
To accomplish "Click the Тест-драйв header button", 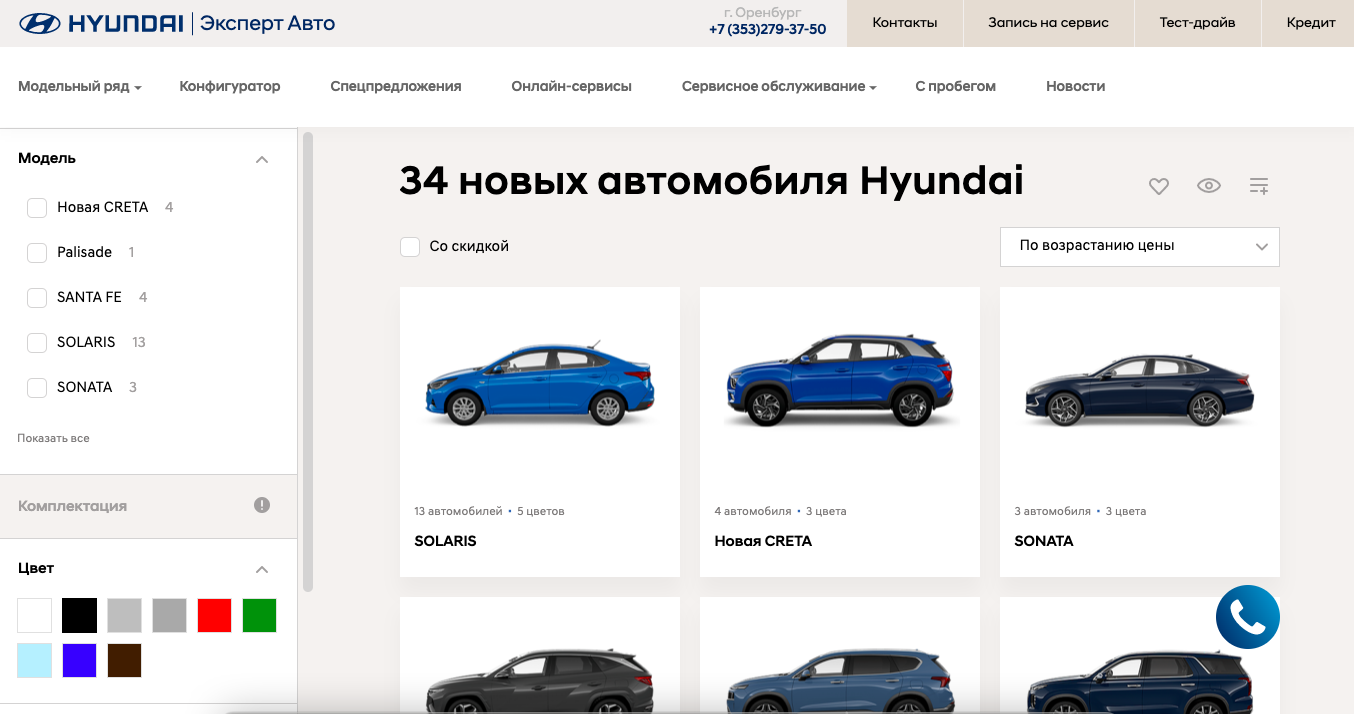I will click(1197, 23).
